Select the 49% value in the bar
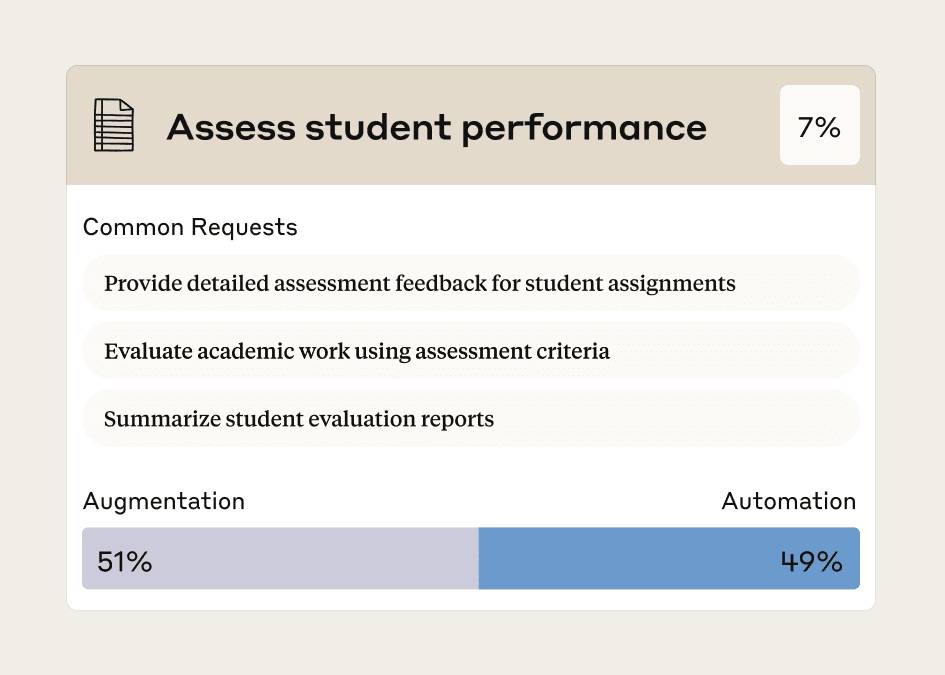 point(811,561)
